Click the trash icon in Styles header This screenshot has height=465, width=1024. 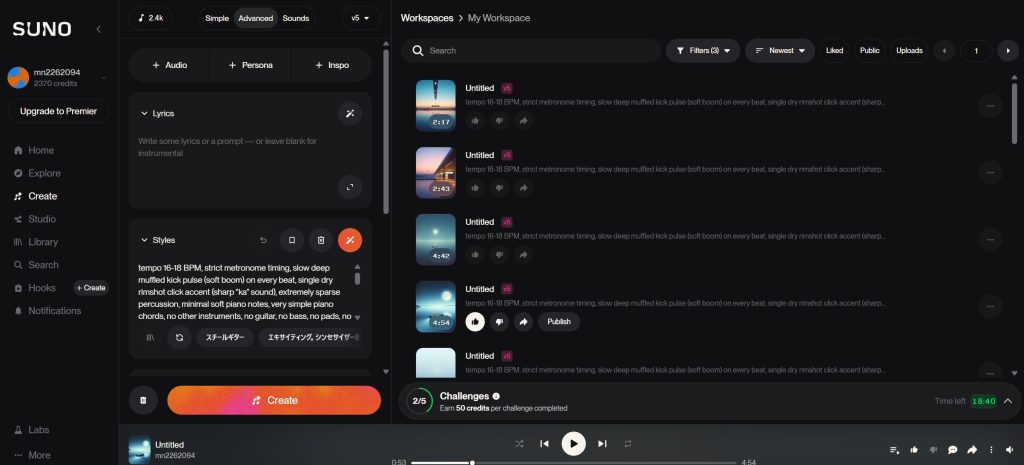pos(320,240)
